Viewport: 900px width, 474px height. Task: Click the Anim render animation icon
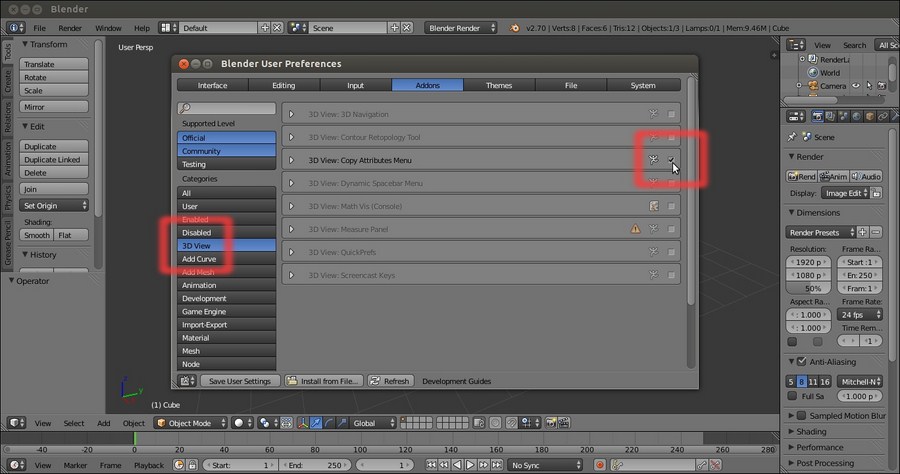833,176
